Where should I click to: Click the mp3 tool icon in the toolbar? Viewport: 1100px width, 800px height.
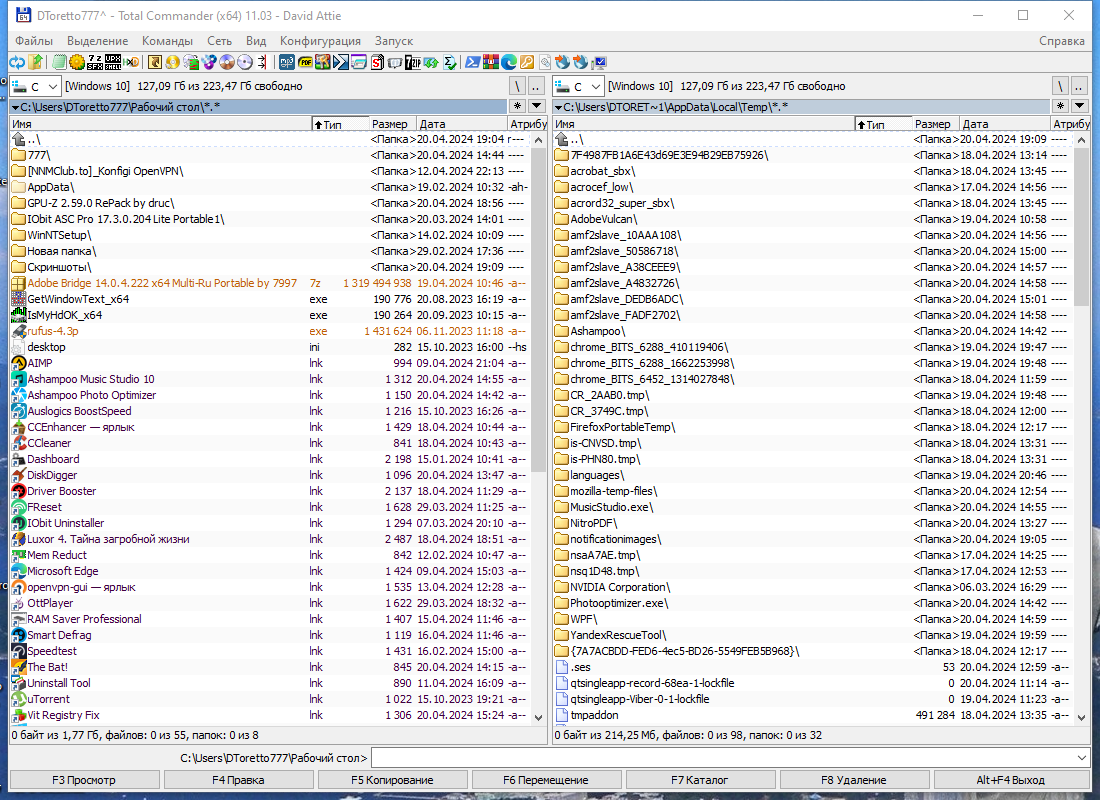tap(287, 62)
